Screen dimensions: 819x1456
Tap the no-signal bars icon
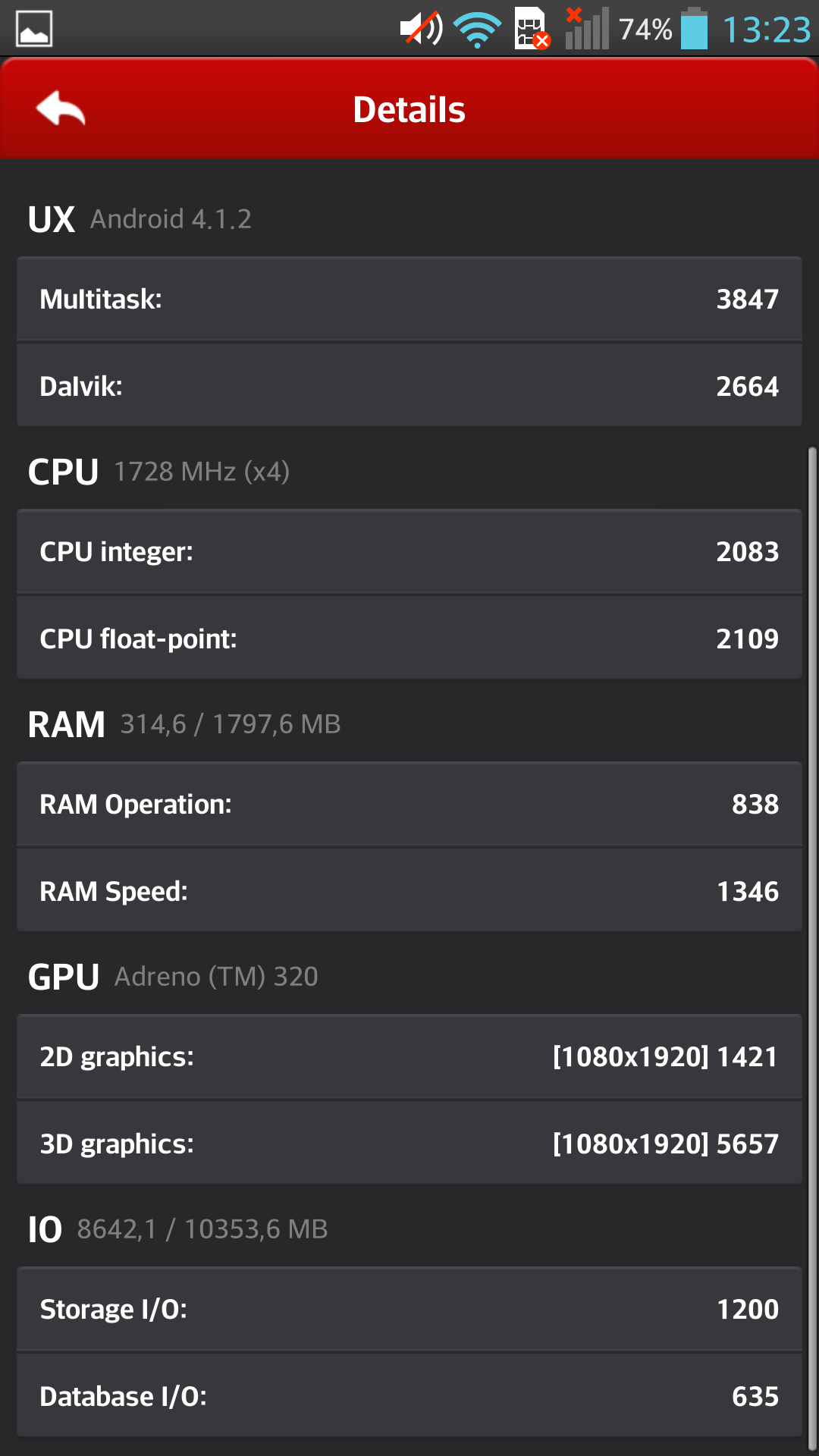click(587, 29)
